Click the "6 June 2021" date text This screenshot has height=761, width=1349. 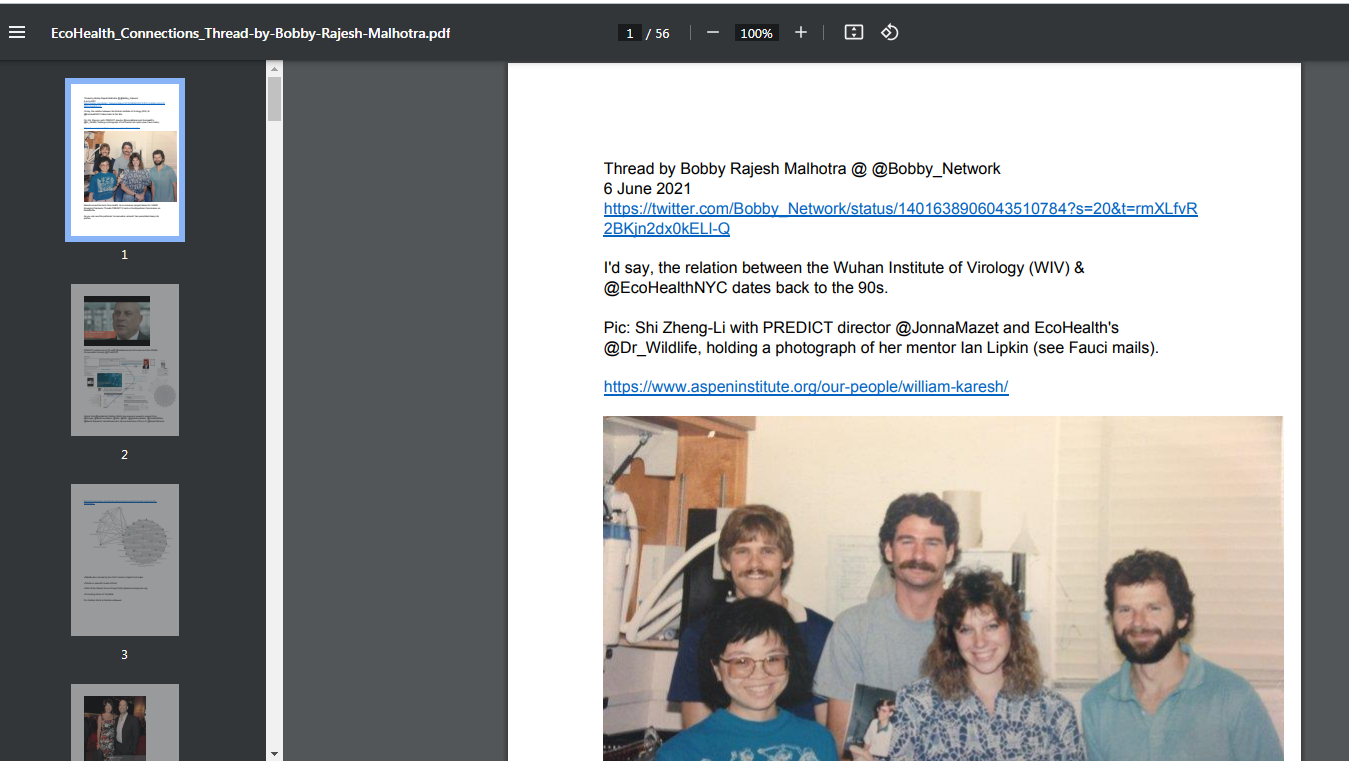pos(647,188)
